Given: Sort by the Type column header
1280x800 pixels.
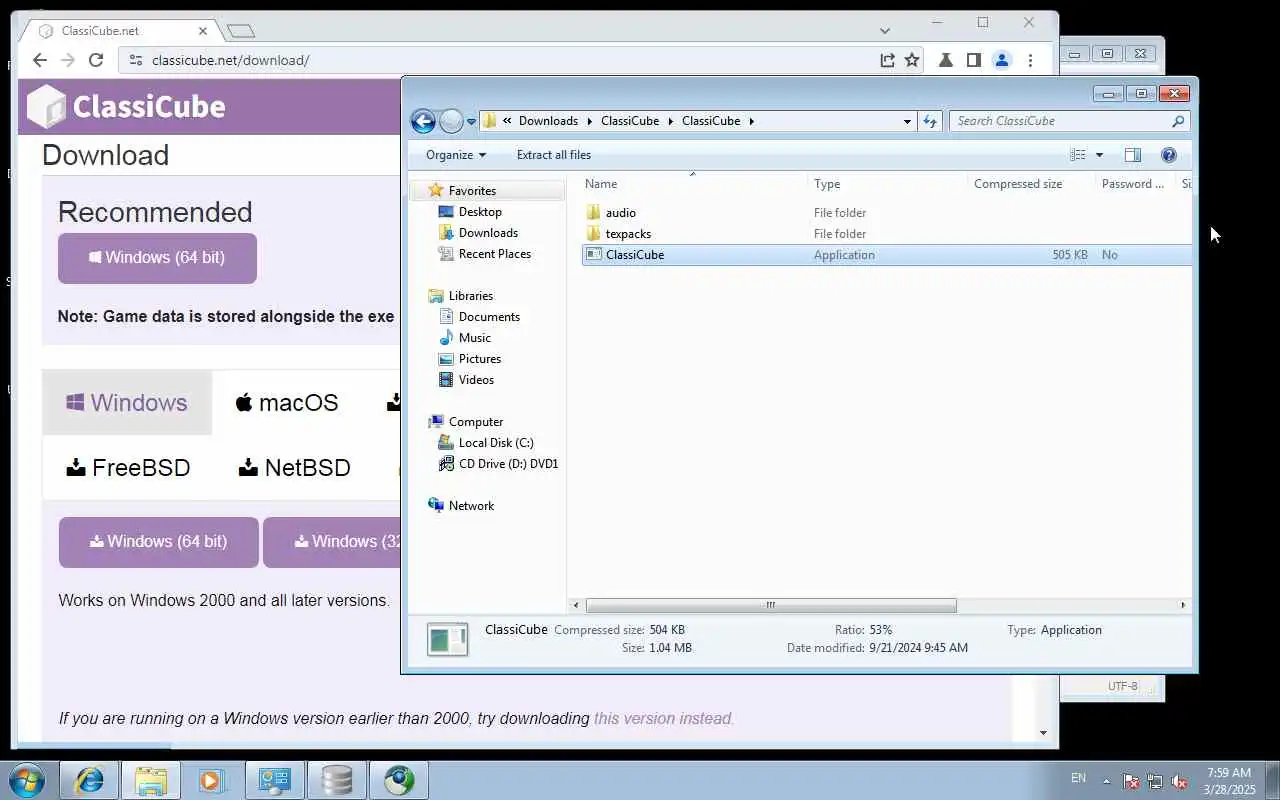Looking at the screenshot, I should tap(886, 184).
